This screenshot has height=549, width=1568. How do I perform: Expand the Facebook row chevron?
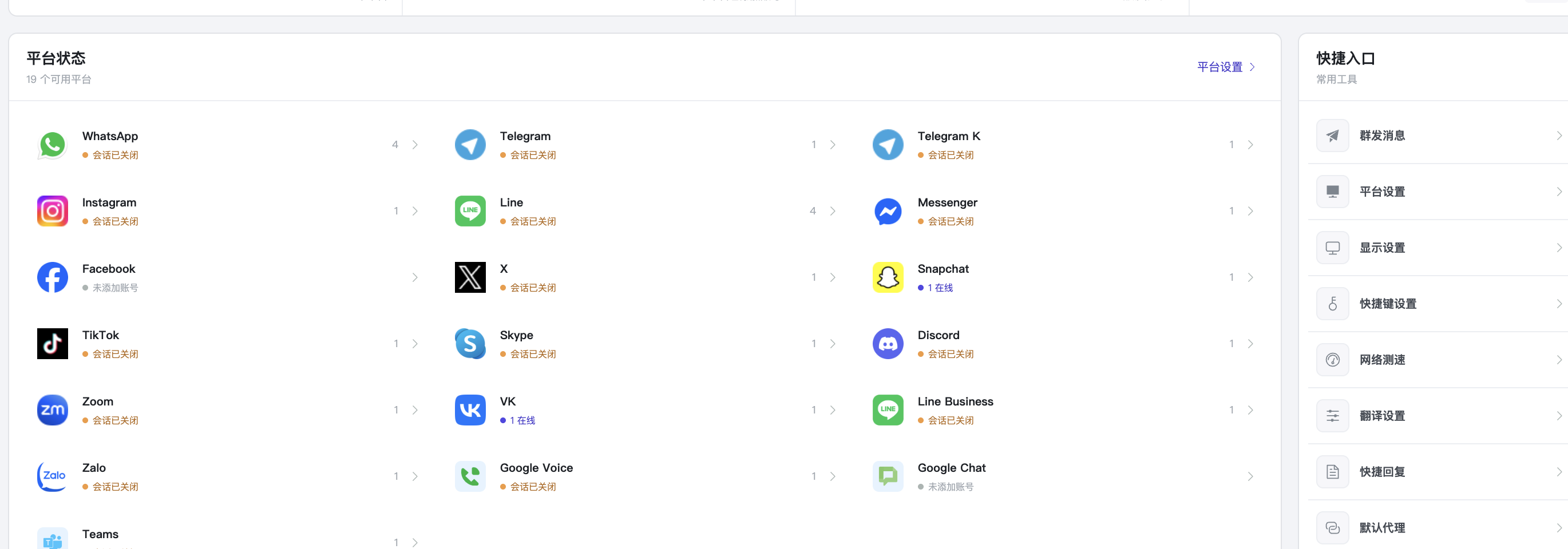pyautogui.click(x=415, y=277)
